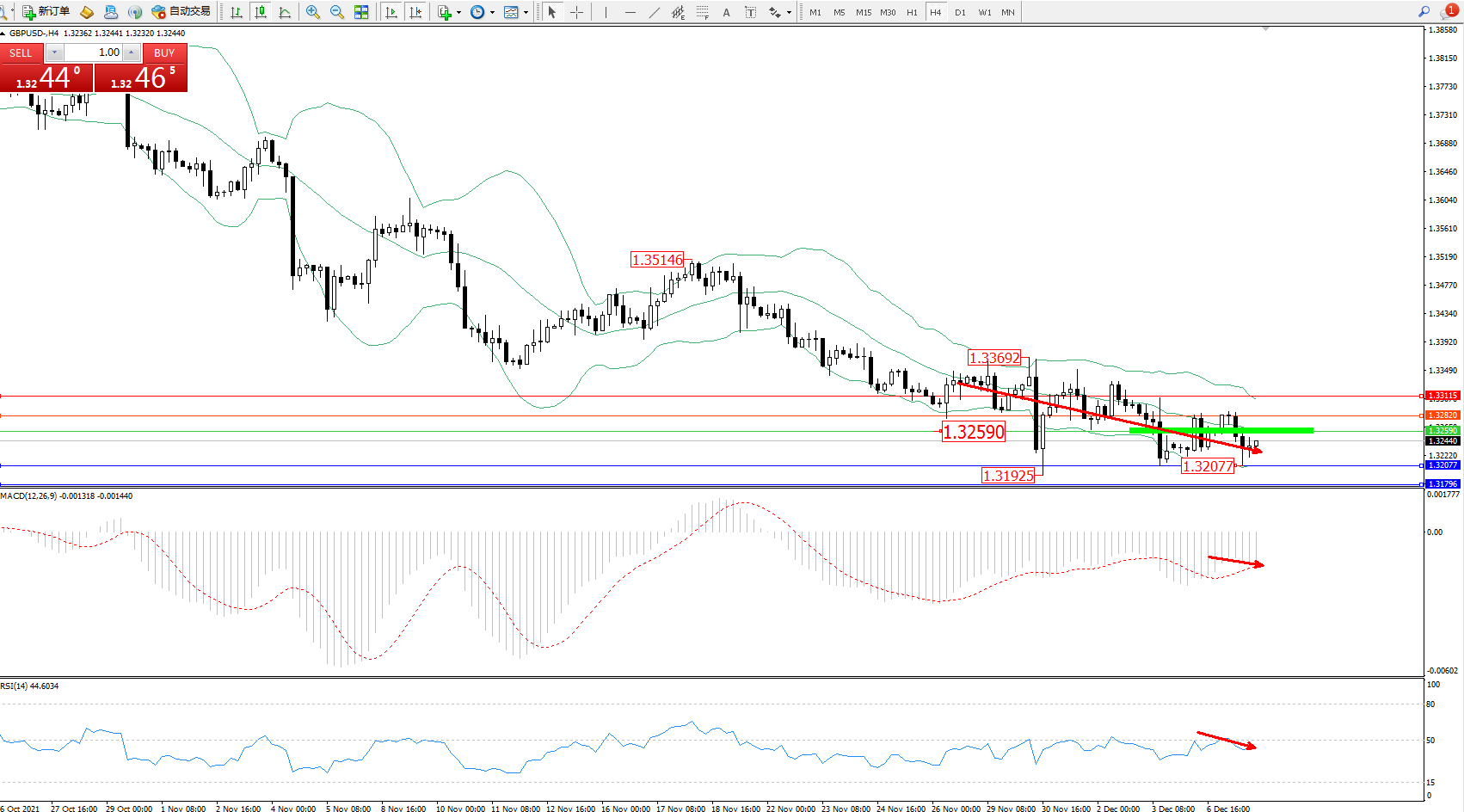Screen dimensions: 1464x812
Task: Switch to the M15 timeframe
Action: pos(863,12)
